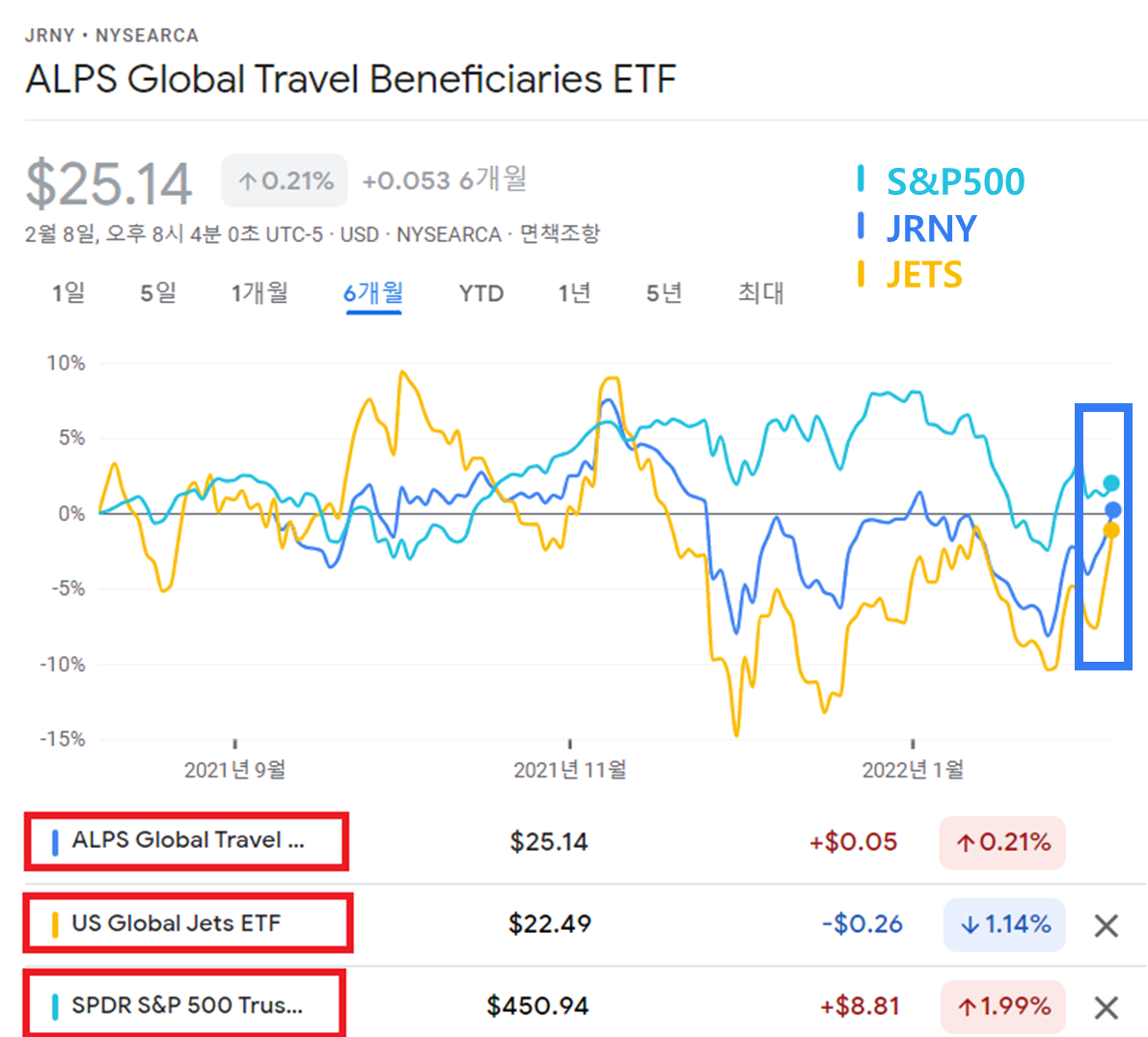Click the $22.49 Jets ETF price
1148x1037 pixels.
click(550, 923)
